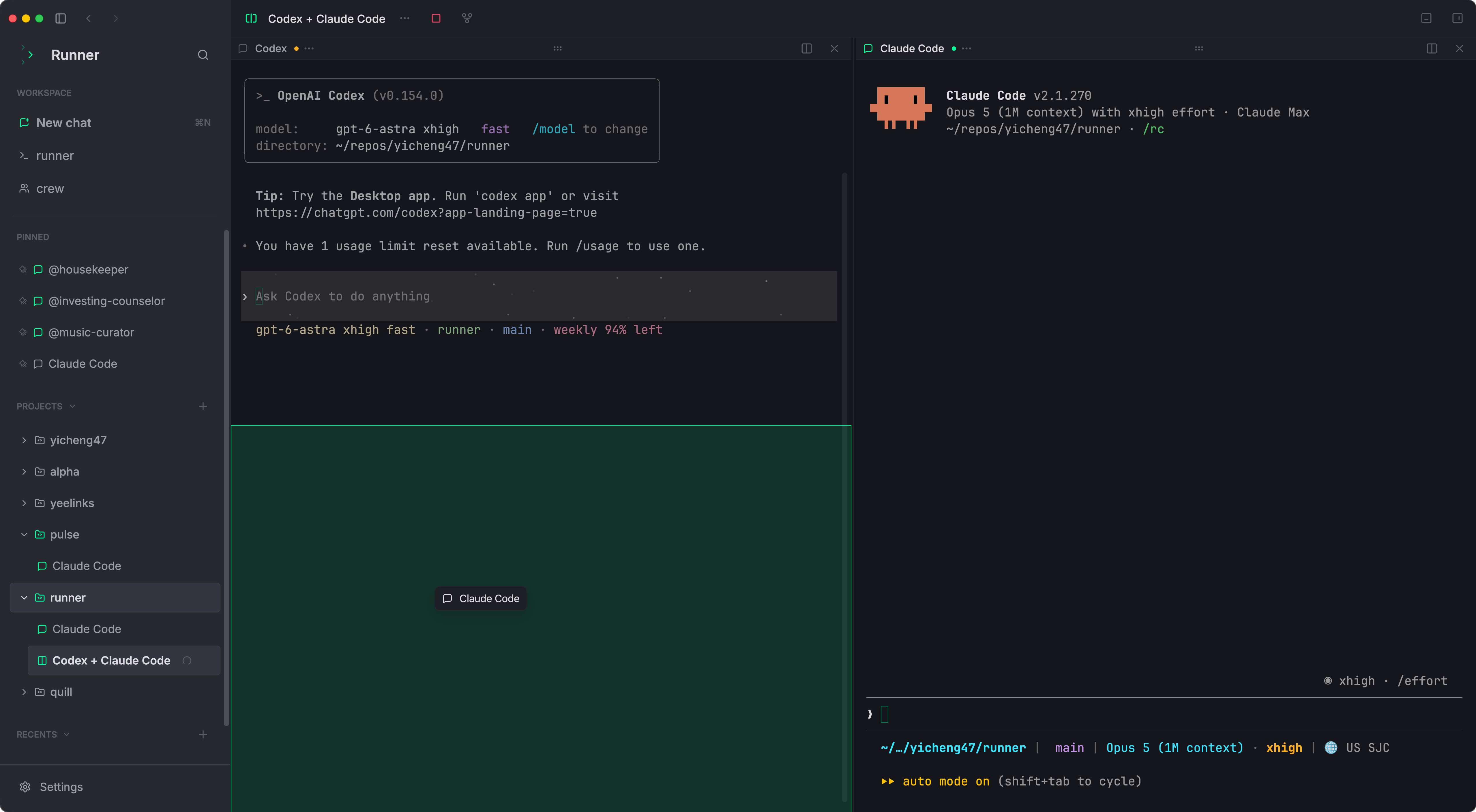Collapse the runner project

point(24,597)
